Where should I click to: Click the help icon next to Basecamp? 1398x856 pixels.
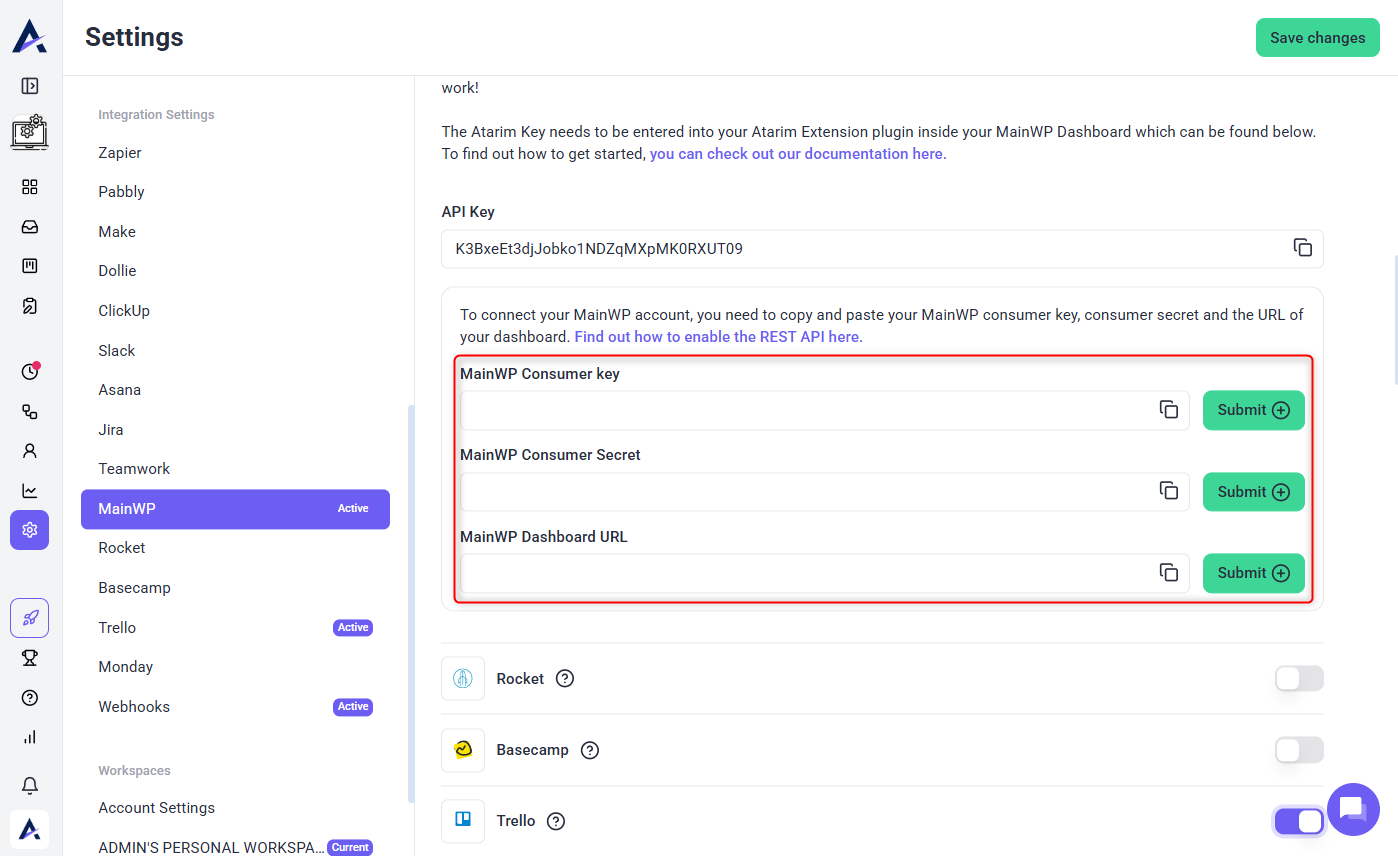coord(590,750)
